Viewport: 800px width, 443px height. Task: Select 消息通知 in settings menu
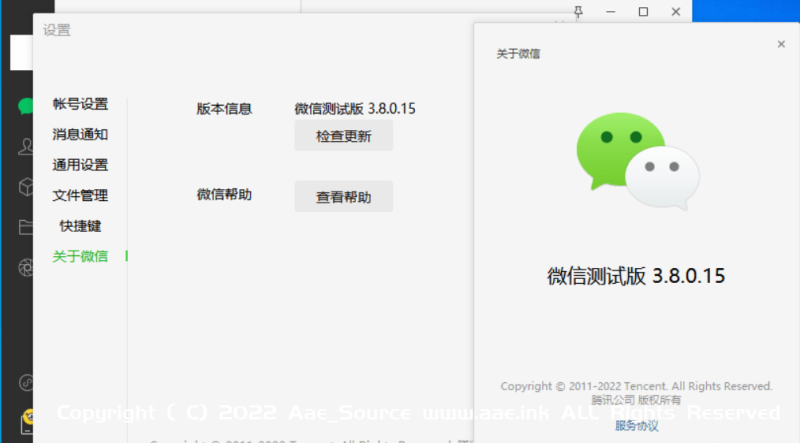coord(80,134)
